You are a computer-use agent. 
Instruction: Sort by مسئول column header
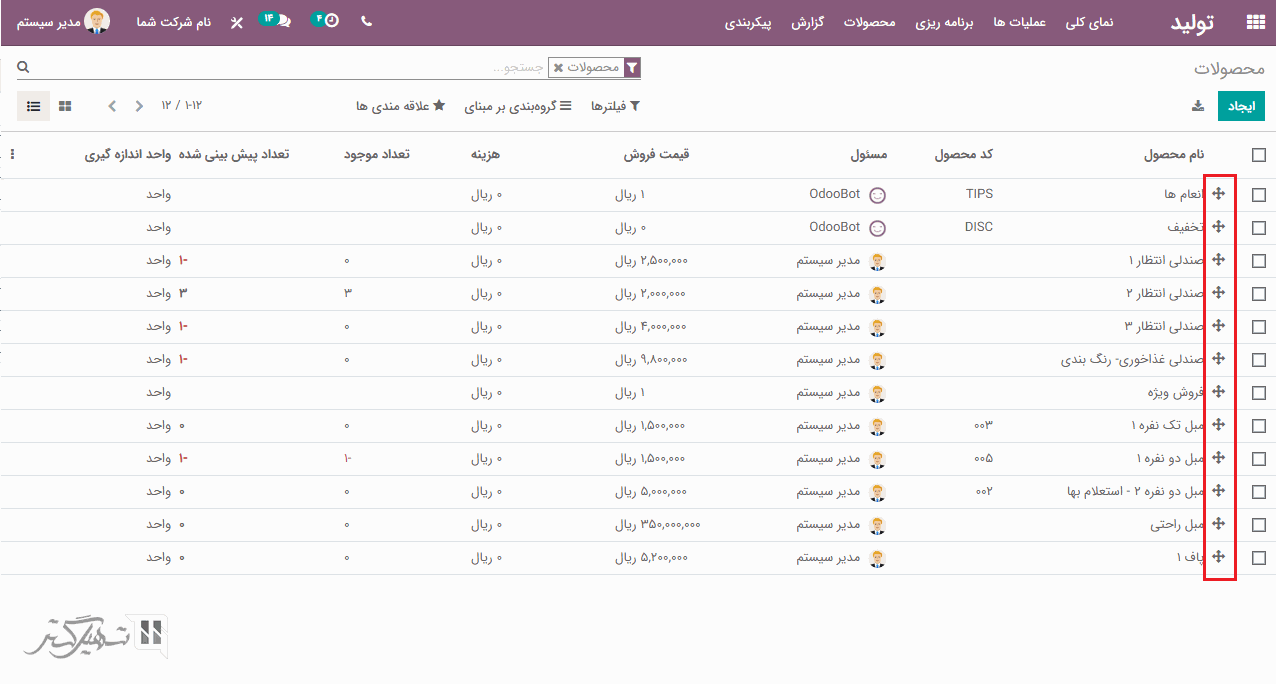click(869, 155)
